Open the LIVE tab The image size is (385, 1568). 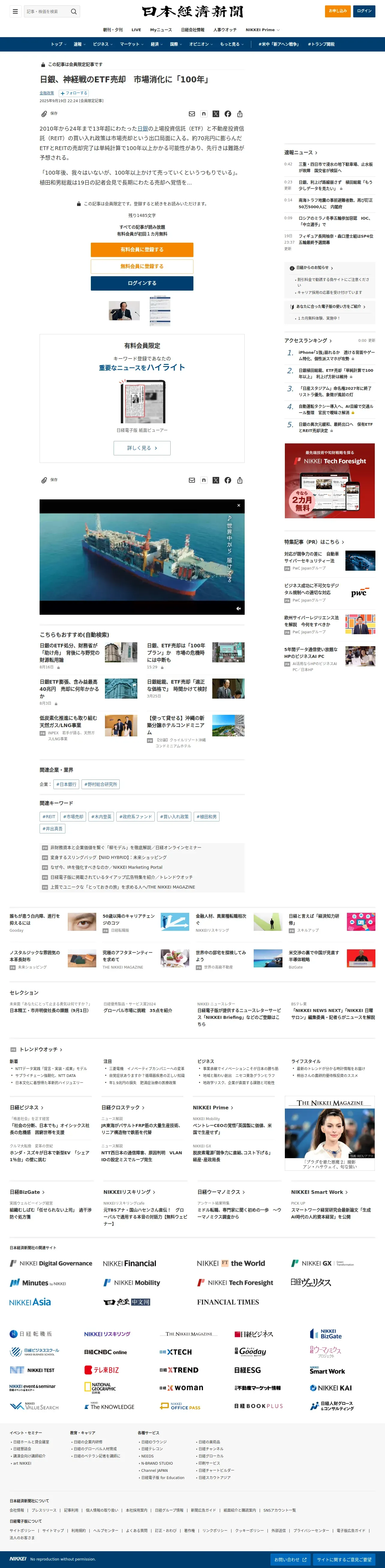(x=136, y=30)
